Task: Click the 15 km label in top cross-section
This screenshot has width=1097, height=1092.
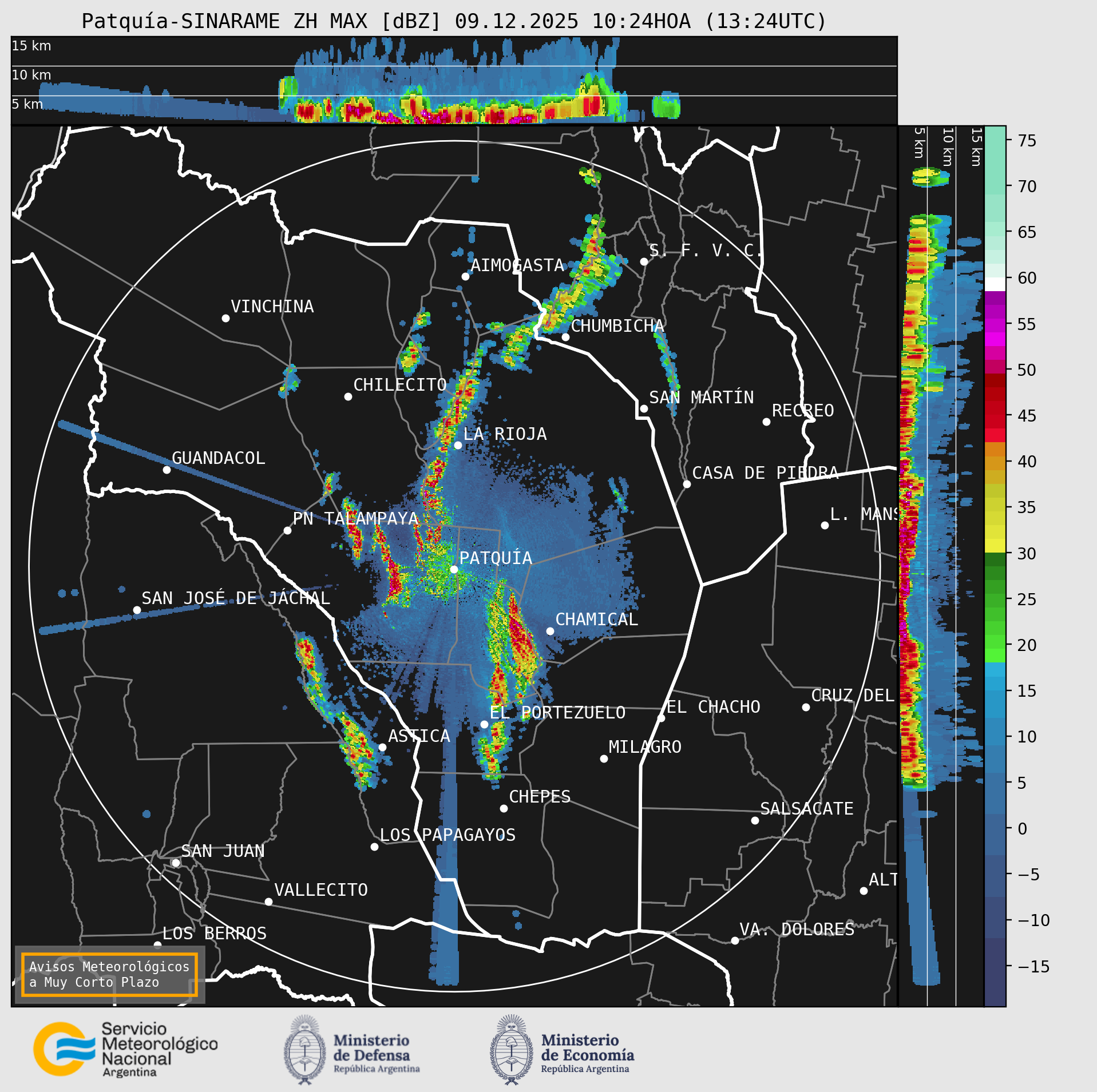Action: pyautogui.click(x=31, y=46)
